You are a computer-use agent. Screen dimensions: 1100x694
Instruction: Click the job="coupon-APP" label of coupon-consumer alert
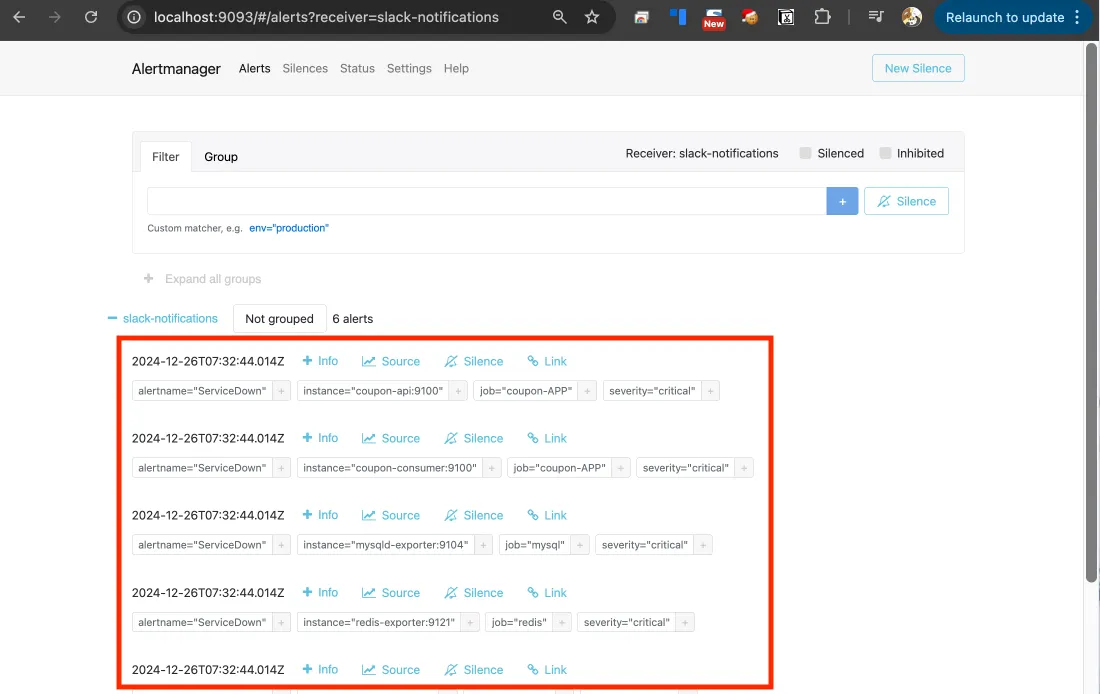(x=559, y=468)
